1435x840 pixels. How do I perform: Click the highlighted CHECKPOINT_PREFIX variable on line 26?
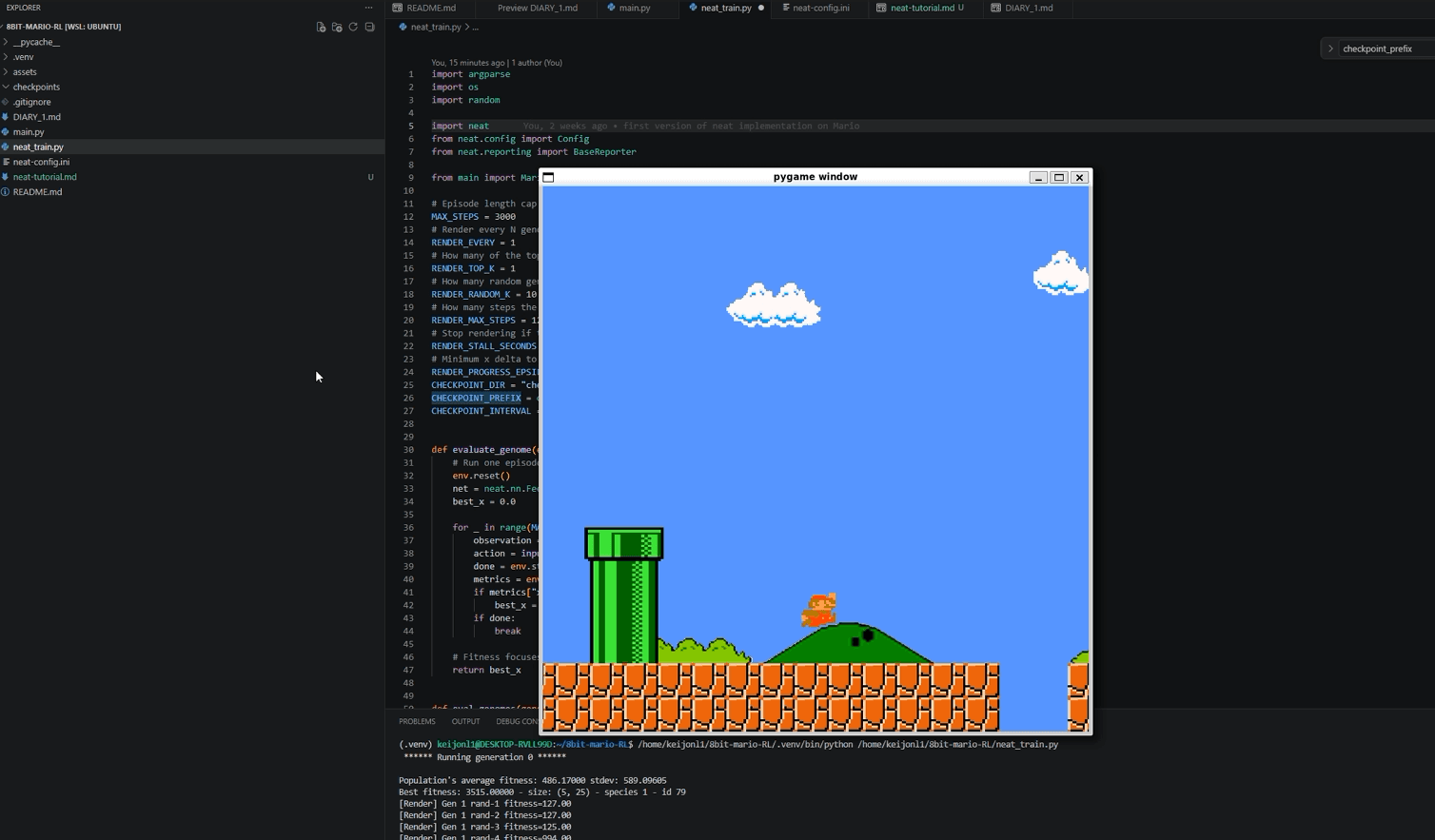[476, 398]
